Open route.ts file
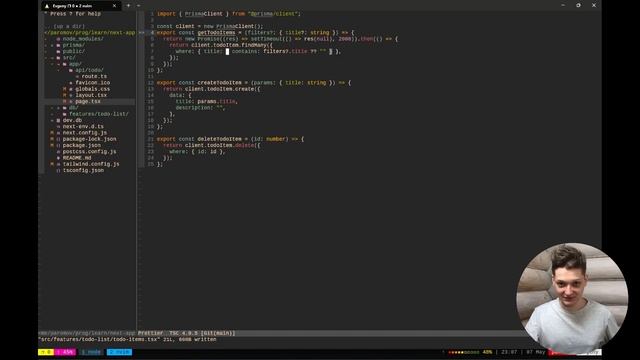 click(x=94, y=76)
